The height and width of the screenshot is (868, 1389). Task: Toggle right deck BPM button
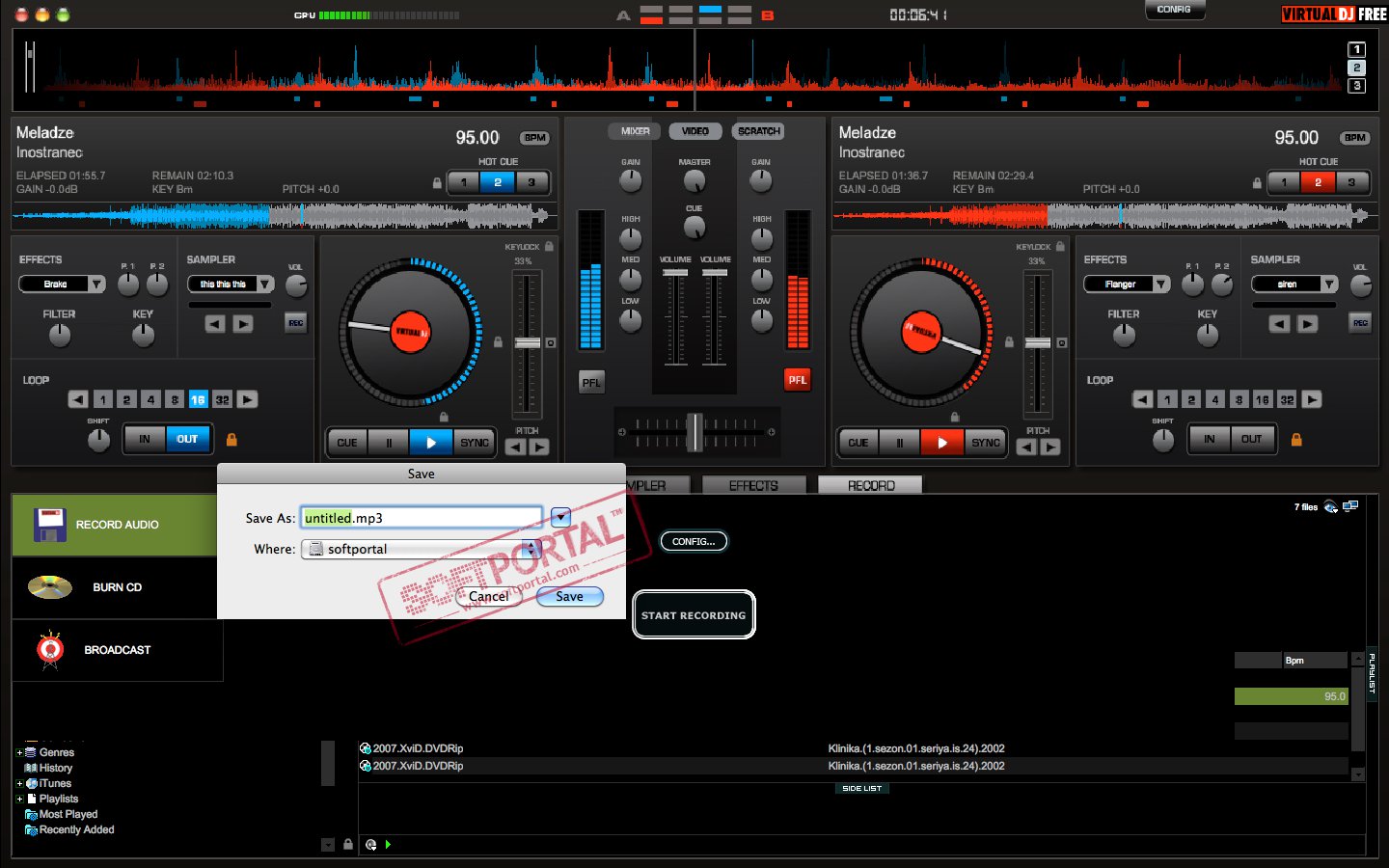click(x=1355, y=138)
